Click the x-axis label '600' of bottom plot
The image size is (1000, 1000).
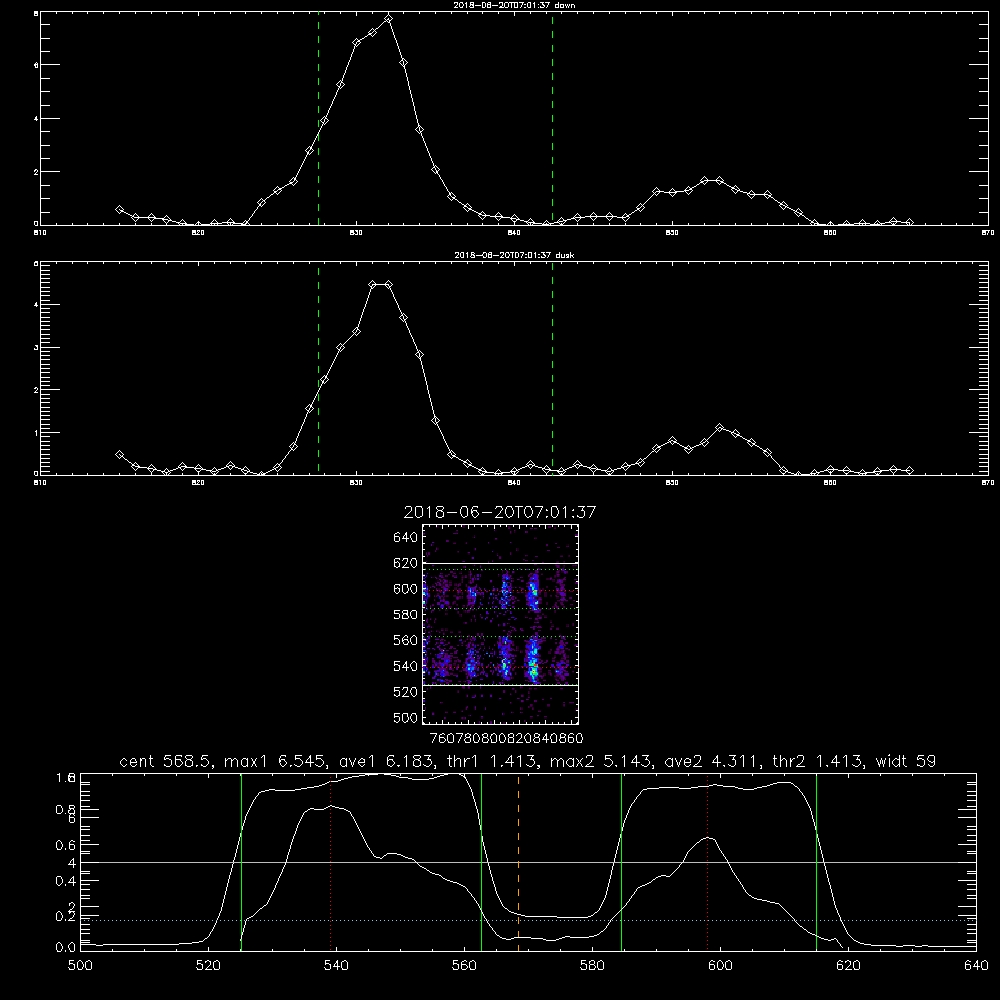pos(720,966)
